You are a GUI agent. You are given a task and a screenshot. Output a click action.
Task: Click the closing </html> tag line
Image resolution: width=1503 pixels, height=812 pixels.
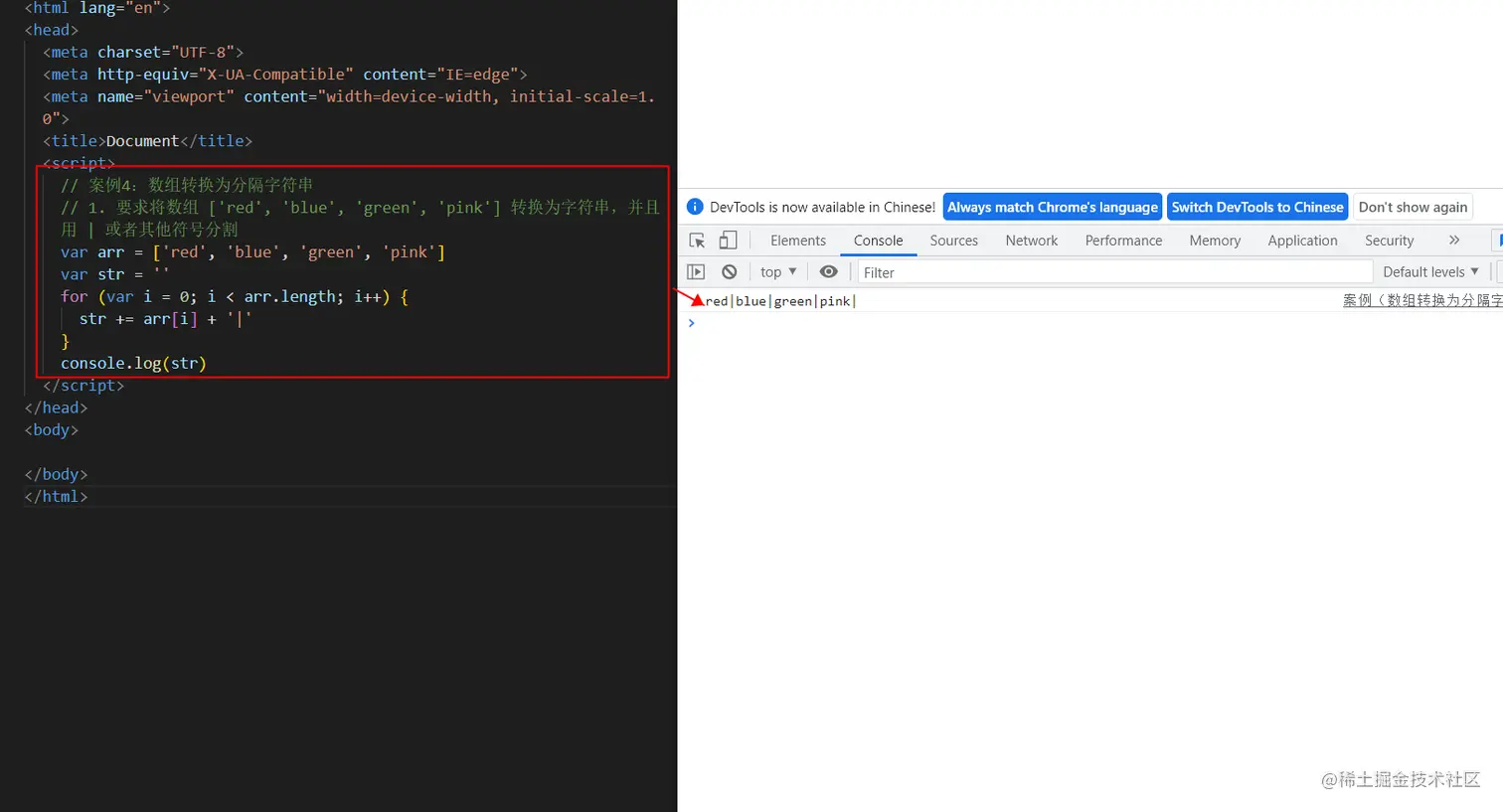click(x=56, y=496)
